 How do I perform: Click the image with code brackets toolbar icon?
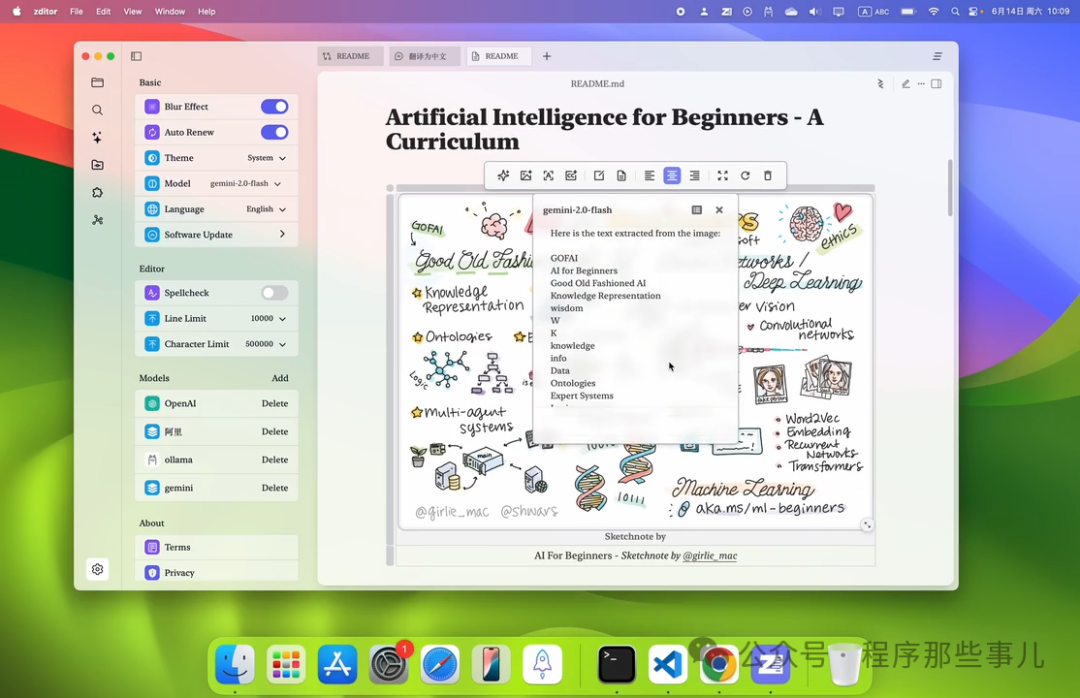click(571, 176)
